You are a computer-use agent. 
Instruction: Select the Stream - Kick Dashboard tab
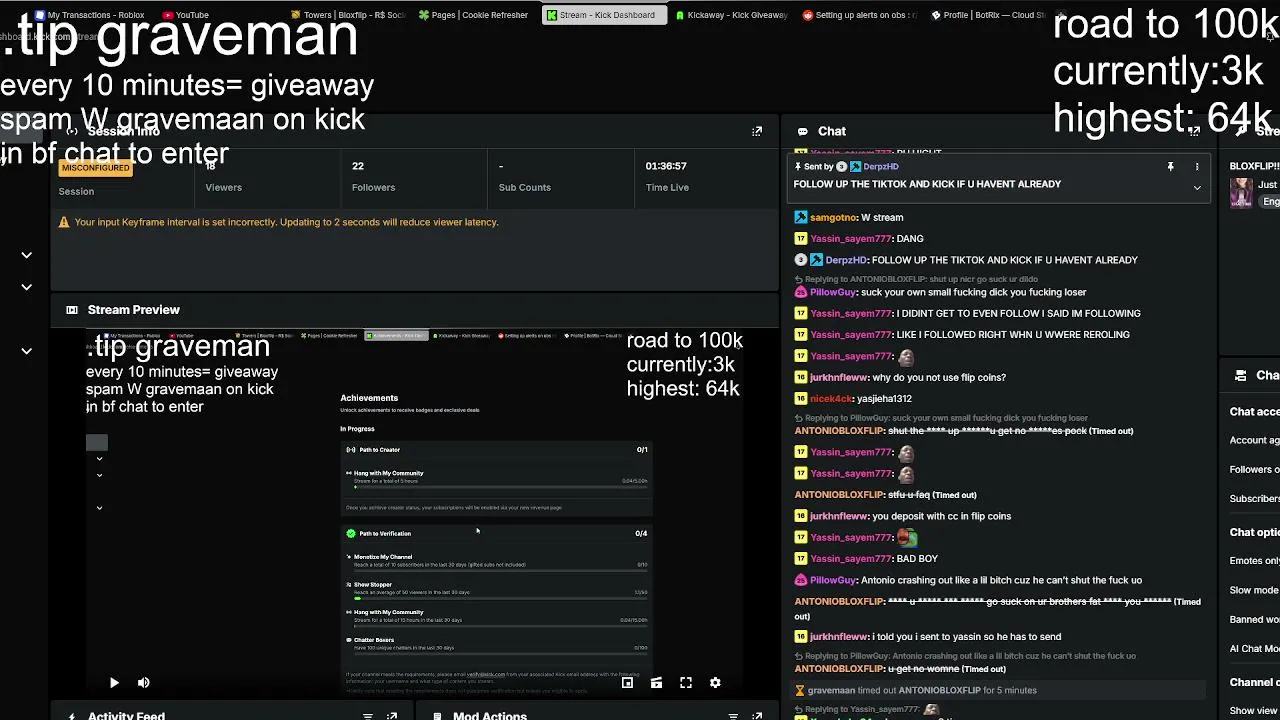click(605, 15)
